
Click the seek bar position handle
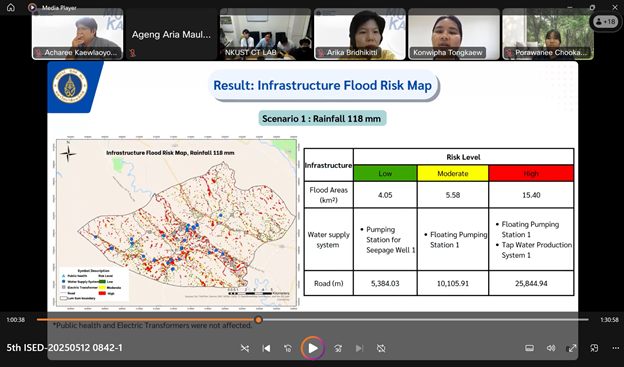pyautogui.click(x=259, y=320)
